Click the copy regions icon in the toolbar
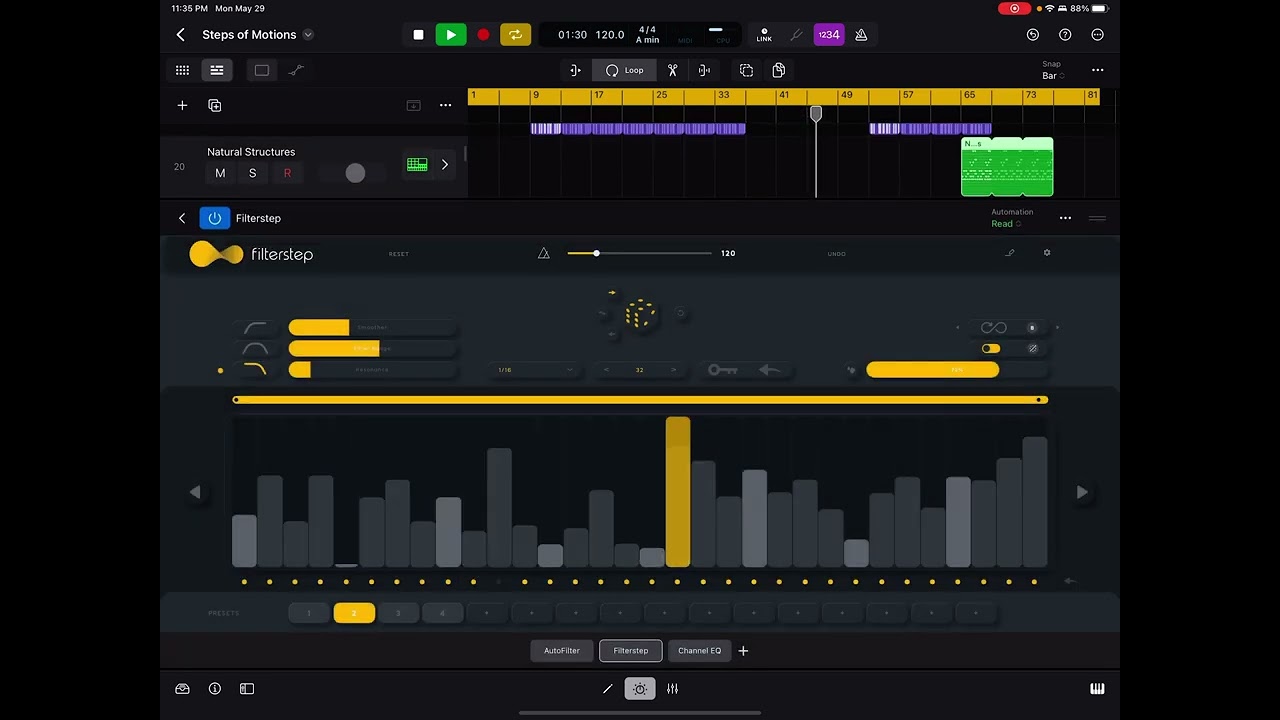This screenshot has height=720, width=1280. coord(778,70)
